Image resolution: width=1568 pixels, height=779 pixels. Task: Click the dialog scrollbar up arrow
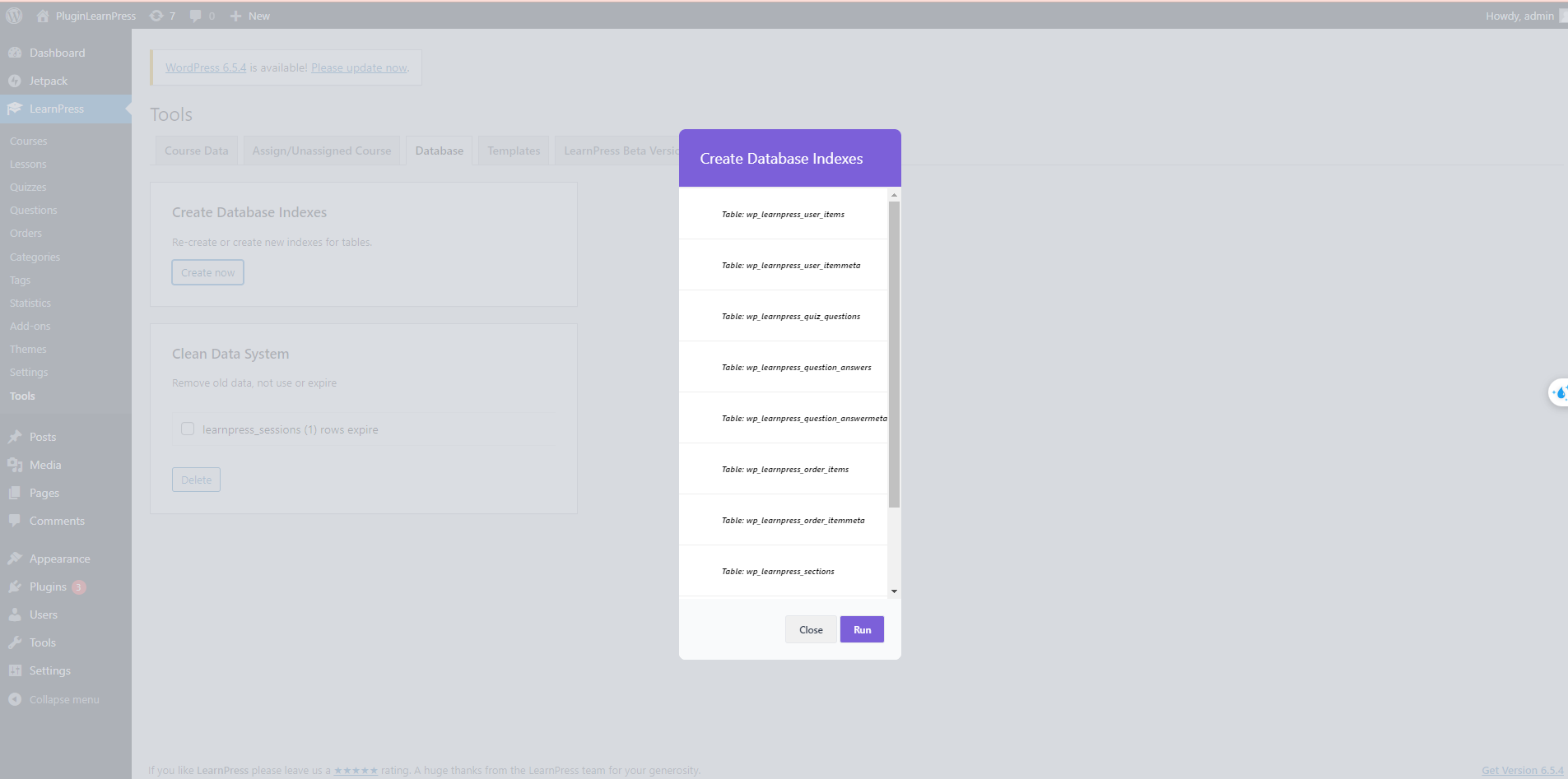point(894,195)
